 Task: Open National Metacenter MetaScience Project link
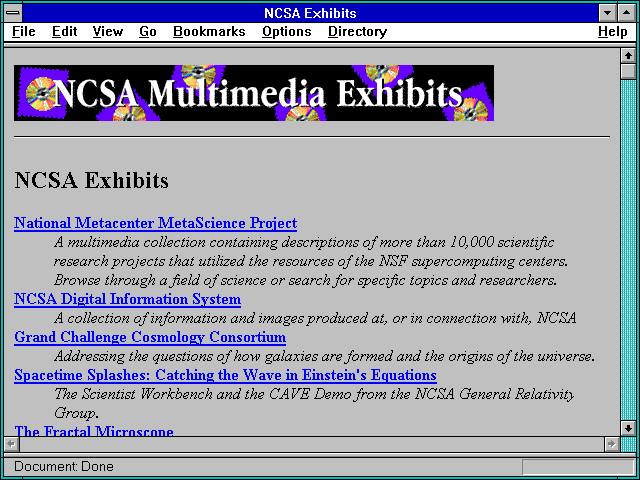tap(156, 223)
